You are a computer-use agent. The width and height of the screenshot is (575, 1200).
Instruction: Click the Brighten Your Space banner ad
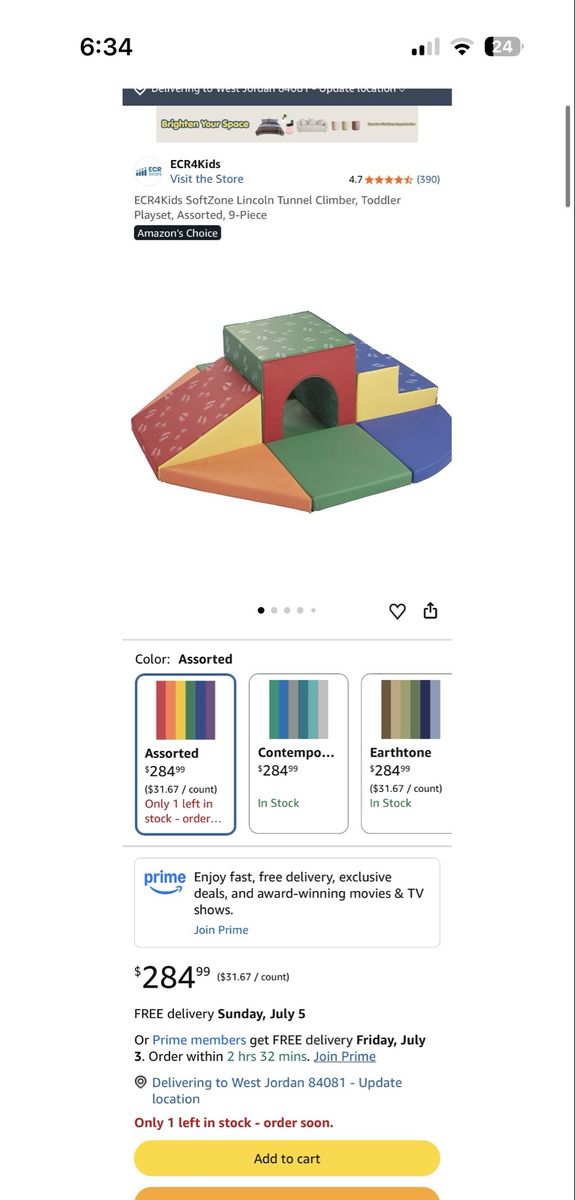pos(287,125)
